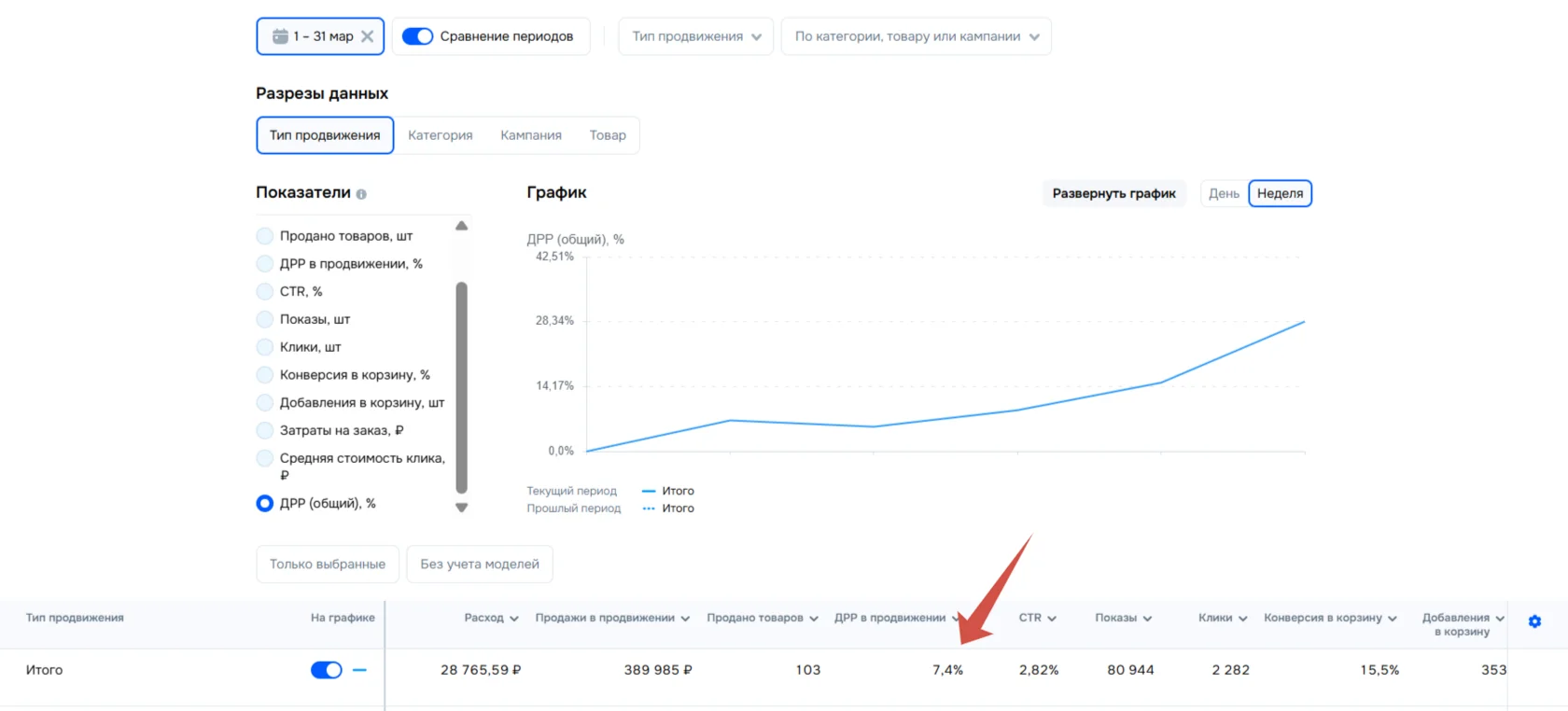Turn off Итого chart visibility switch
The image size is (1568, 711).
coord(327,670)
